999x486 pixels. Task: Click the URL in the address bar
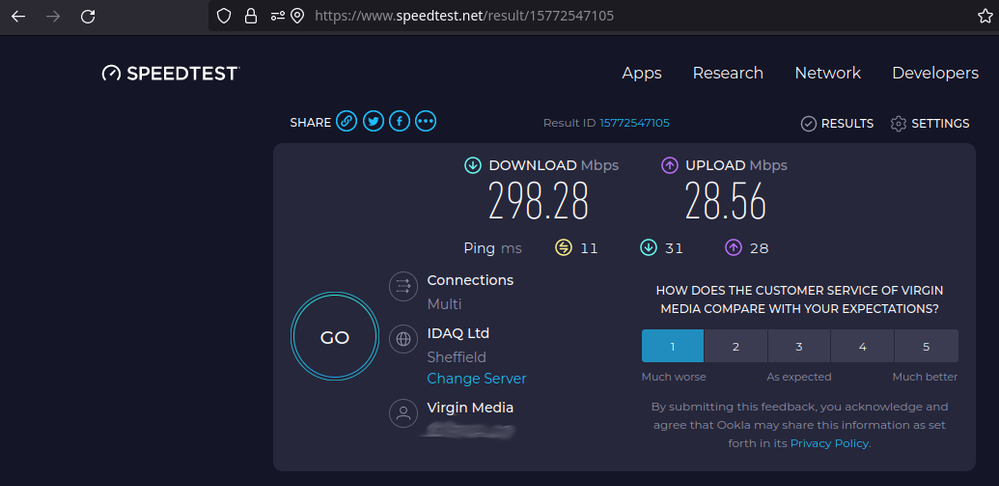tap(464, 16)
